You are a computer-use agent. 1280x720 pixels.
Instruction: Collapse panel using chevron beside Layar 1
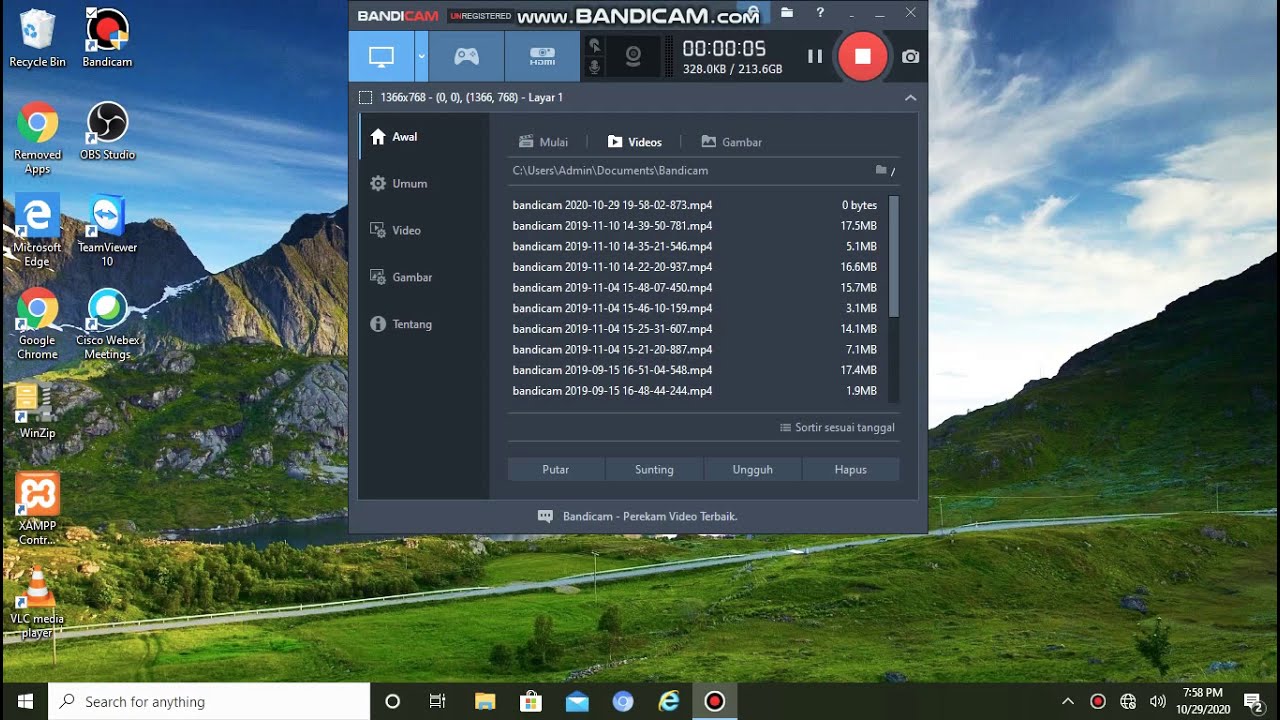pyautogui.click(x=910, y=98)
